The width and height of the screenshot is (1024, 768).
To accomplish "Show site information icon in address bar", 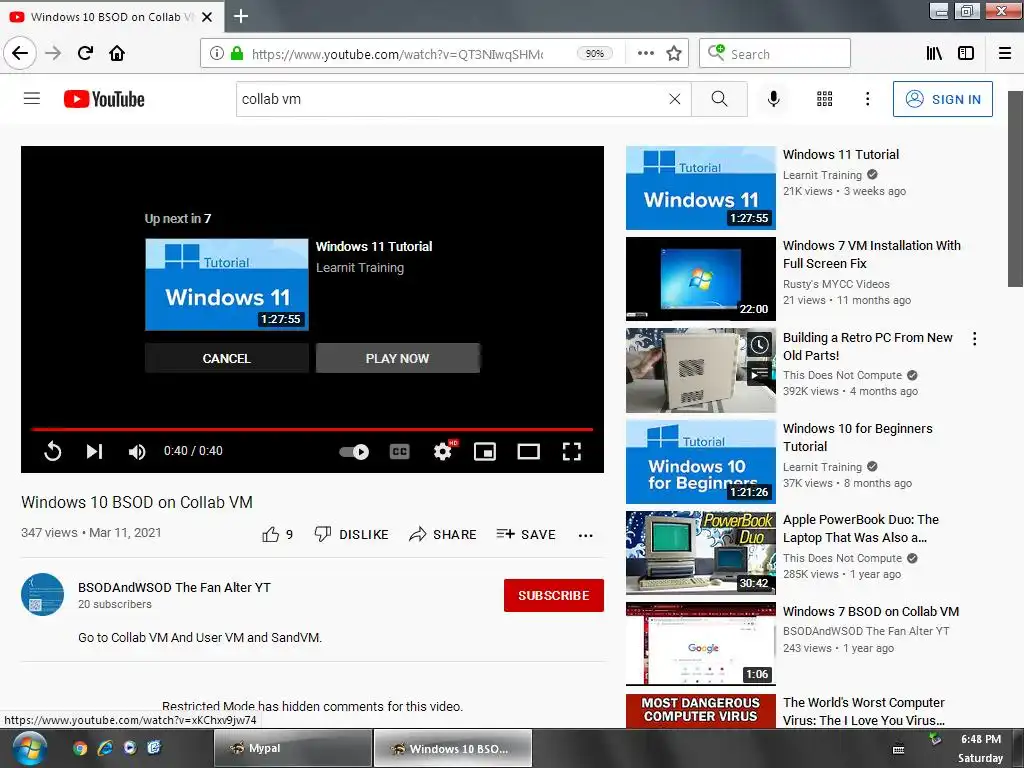I will (x=217, y=53).
